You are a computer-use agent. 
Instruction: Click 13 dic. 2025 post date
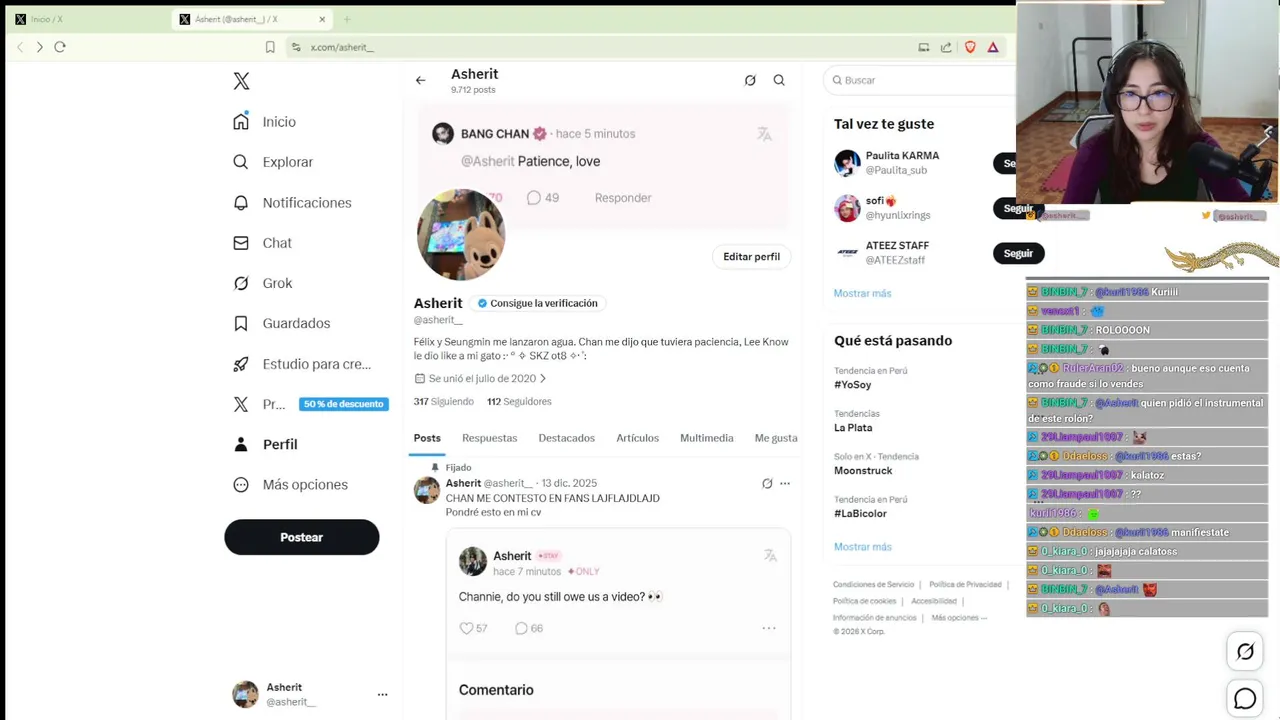[569, 483]
